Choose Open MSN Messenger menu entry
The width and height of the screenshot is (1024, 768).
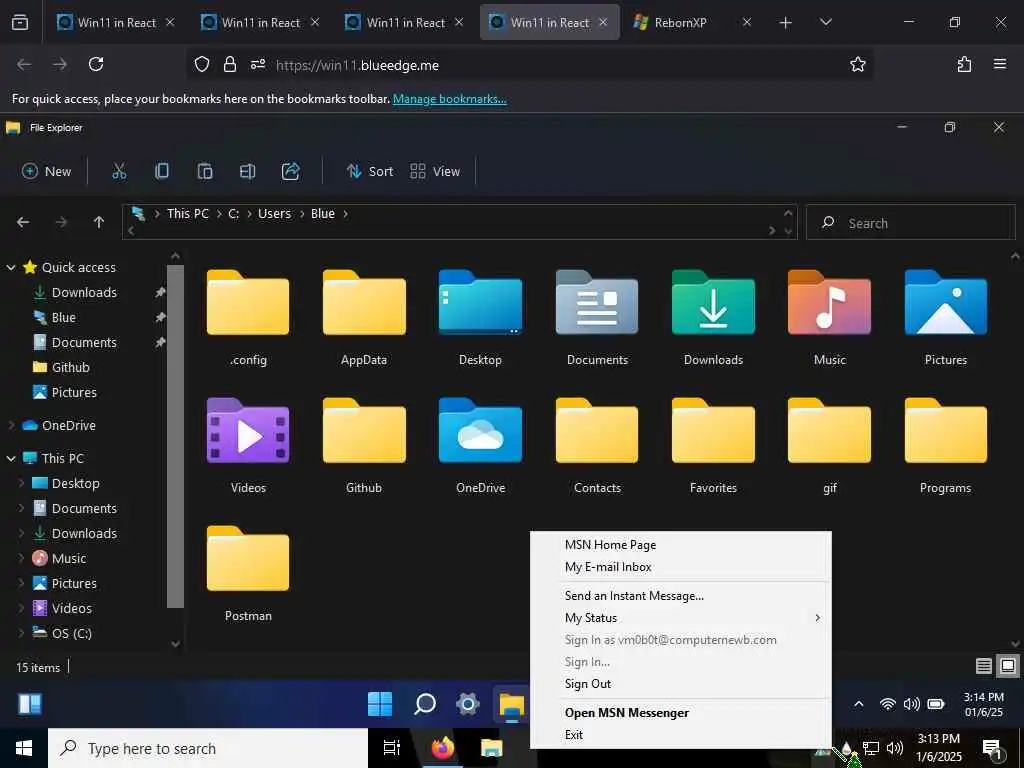[x=680, y=712]
